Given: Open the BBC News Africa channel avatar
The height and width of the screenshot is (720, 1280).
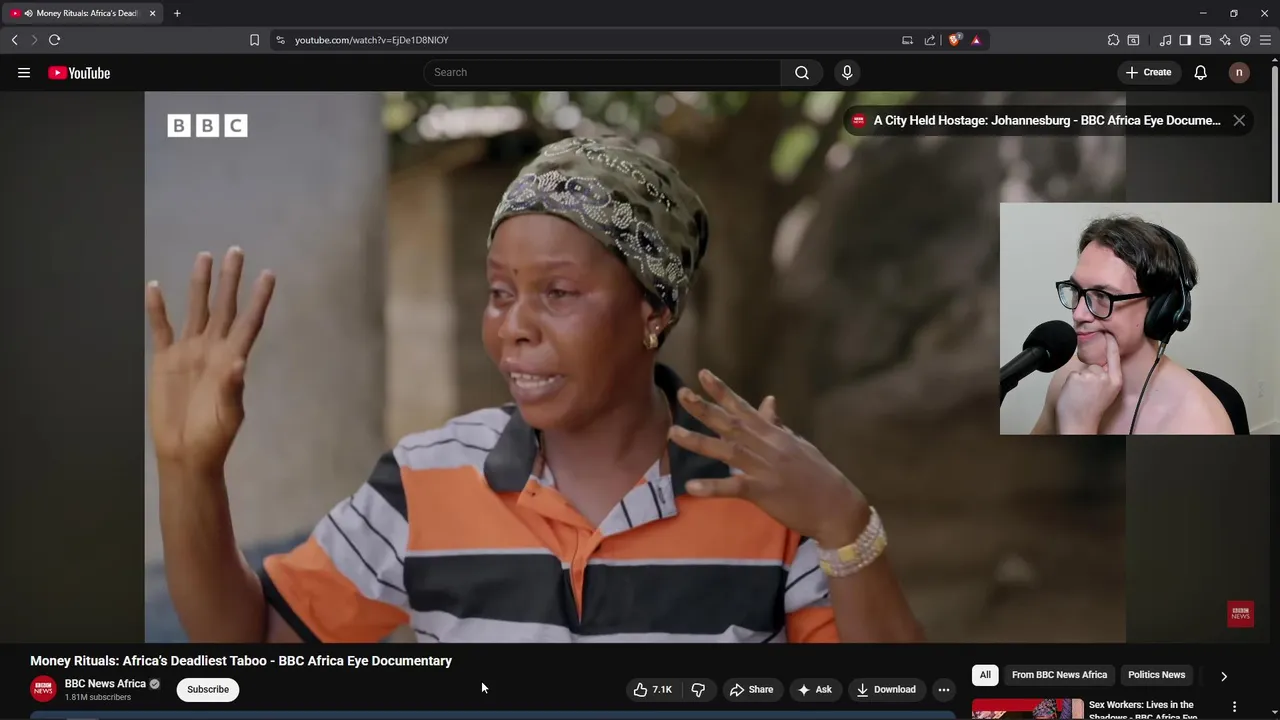Looking at the screenshot, I should click(43, 689).
